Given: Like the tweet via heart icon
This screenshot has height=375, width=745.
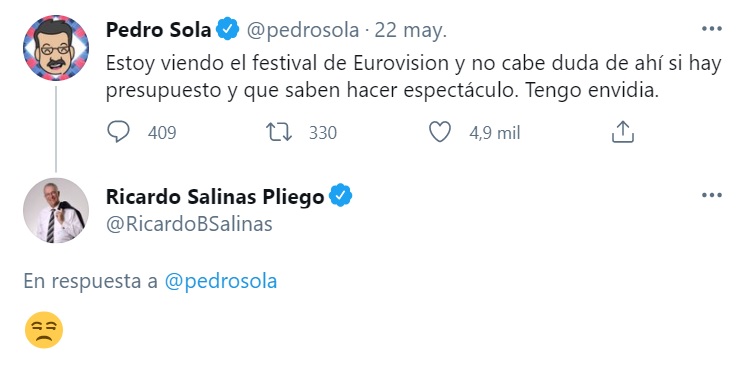Looking at the screenshot, I should pyautogui.click(x=440, y=132).
